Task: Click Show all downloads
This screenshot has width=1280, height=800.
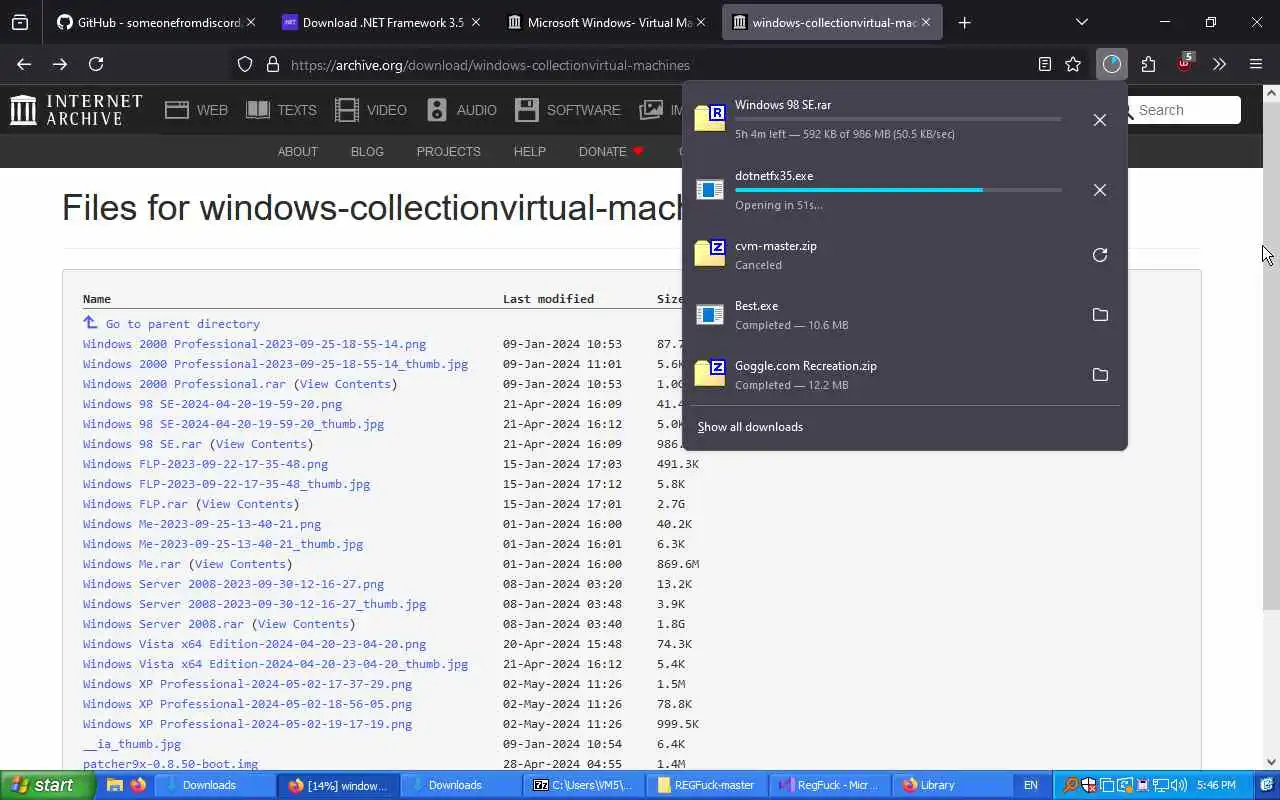Action: [750, 427]
